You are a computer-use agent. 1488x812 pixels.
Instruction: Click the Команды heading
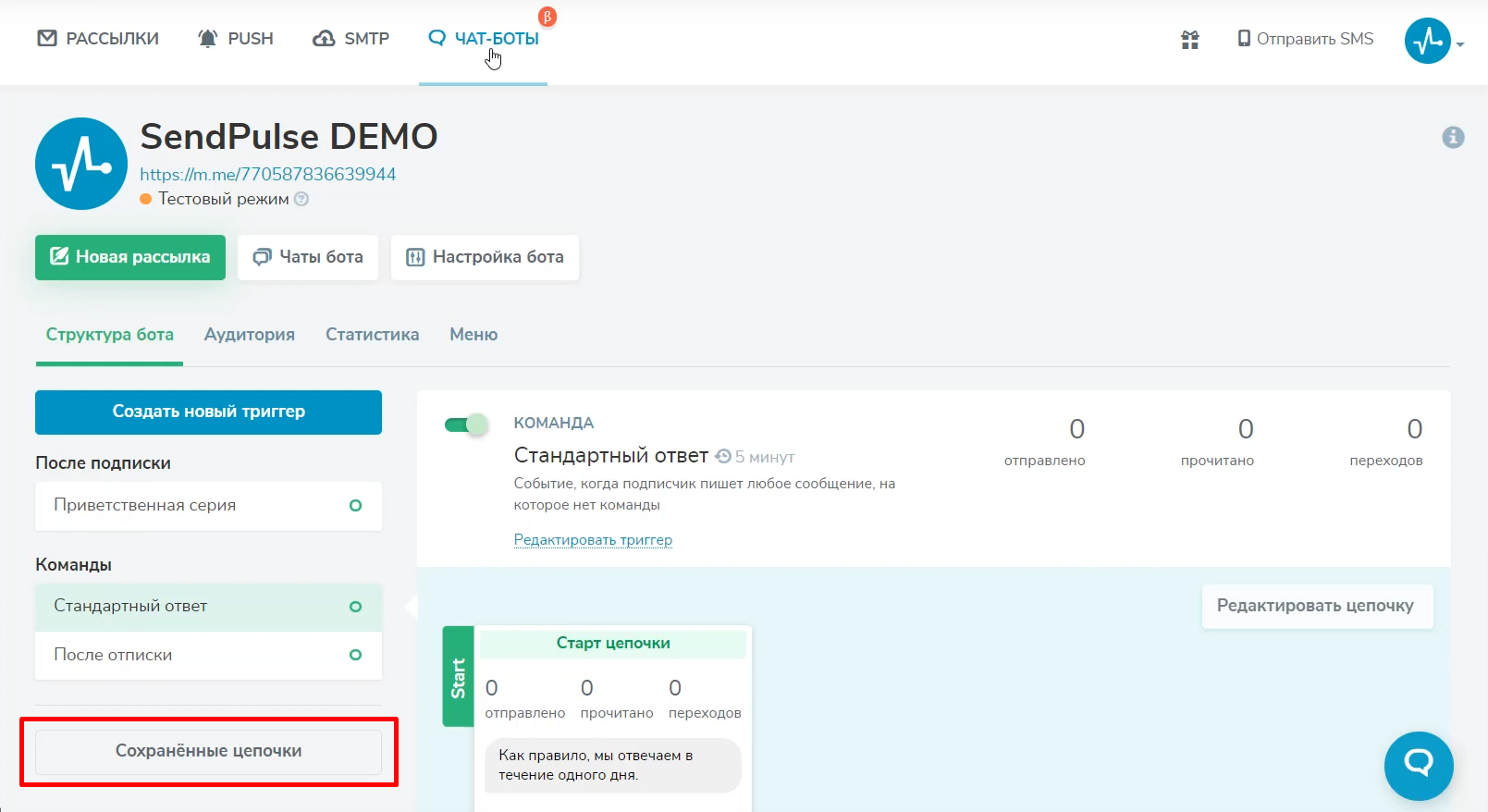[73, 565]
